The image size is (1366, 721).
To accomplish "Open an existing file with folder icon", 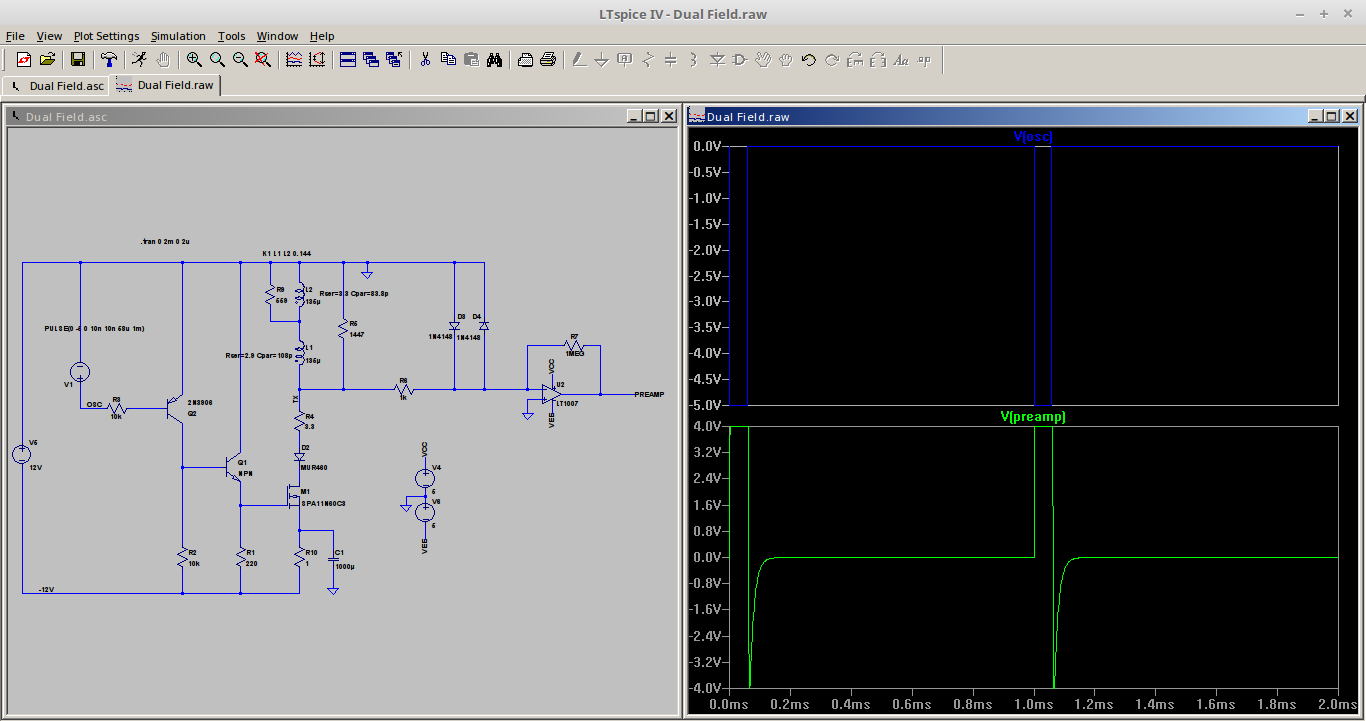I will point(47,60).
